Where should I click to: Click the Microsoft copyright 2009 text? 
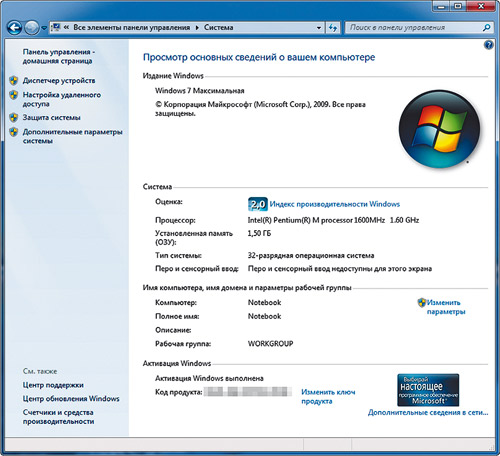(x=260, y=109)
